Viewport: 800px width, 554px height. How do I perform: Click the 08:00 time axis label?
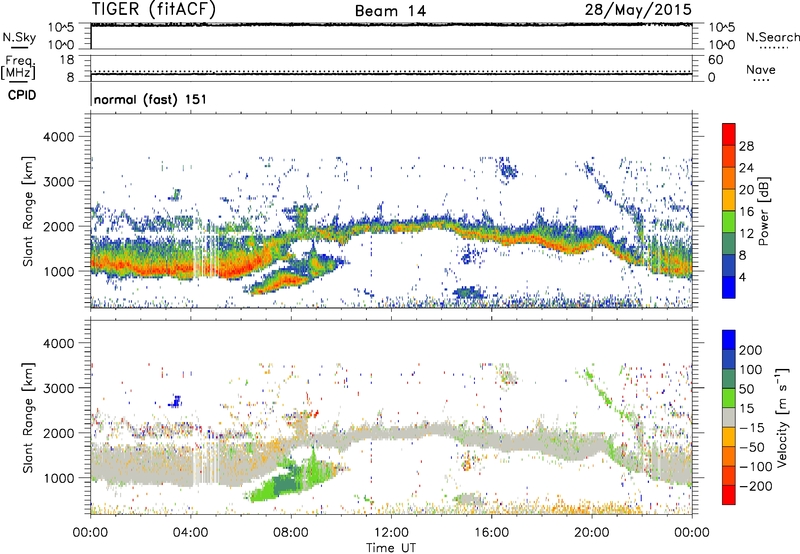click(x=291, y=533)
